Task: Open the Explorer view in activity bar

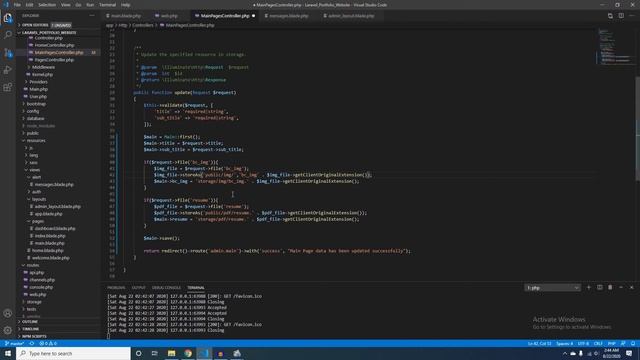Action: click(8, 18)
